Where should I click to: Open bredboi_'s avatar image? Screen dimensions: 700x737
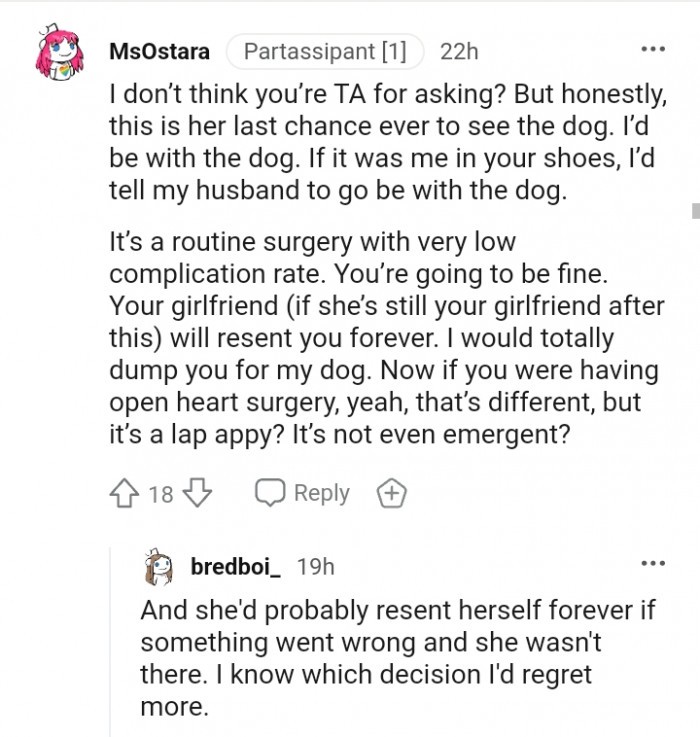[x=160, y=568]
